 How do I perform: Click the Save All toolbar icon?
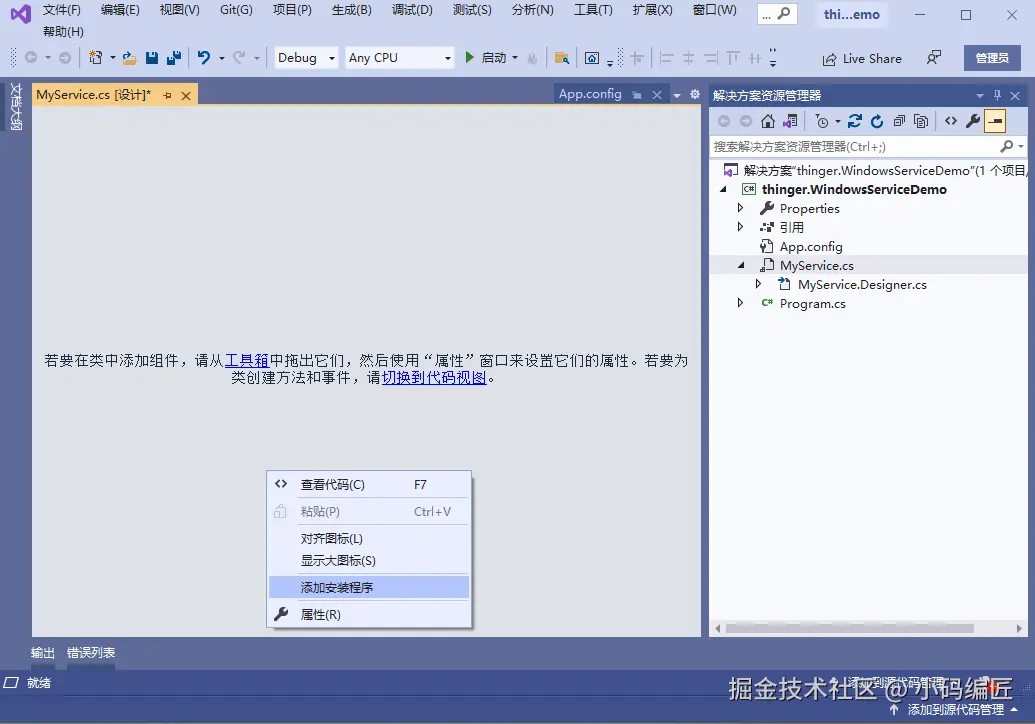point(174,58)
